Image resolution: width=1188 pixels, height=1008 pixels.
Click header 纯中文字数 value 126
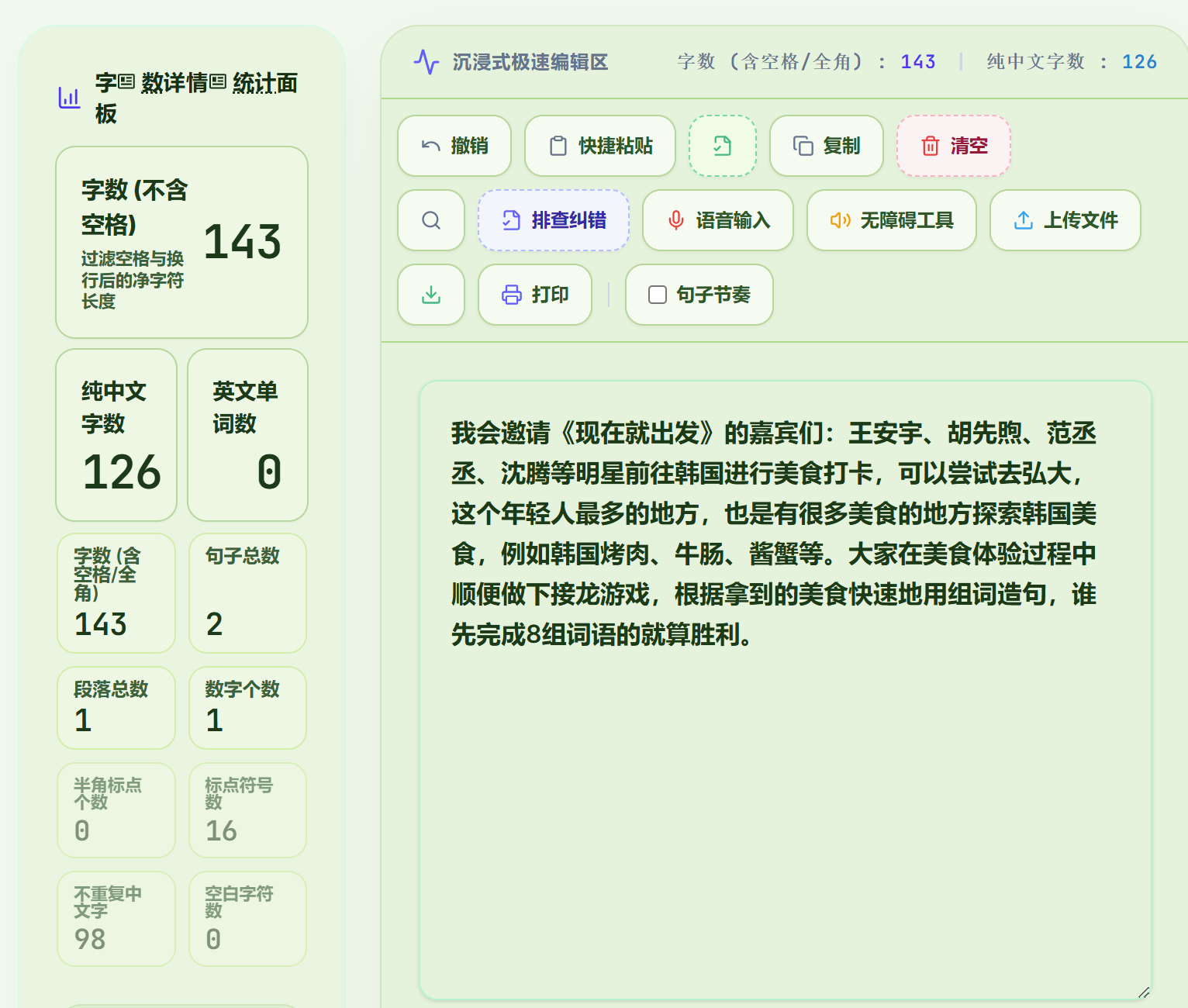1139,62
